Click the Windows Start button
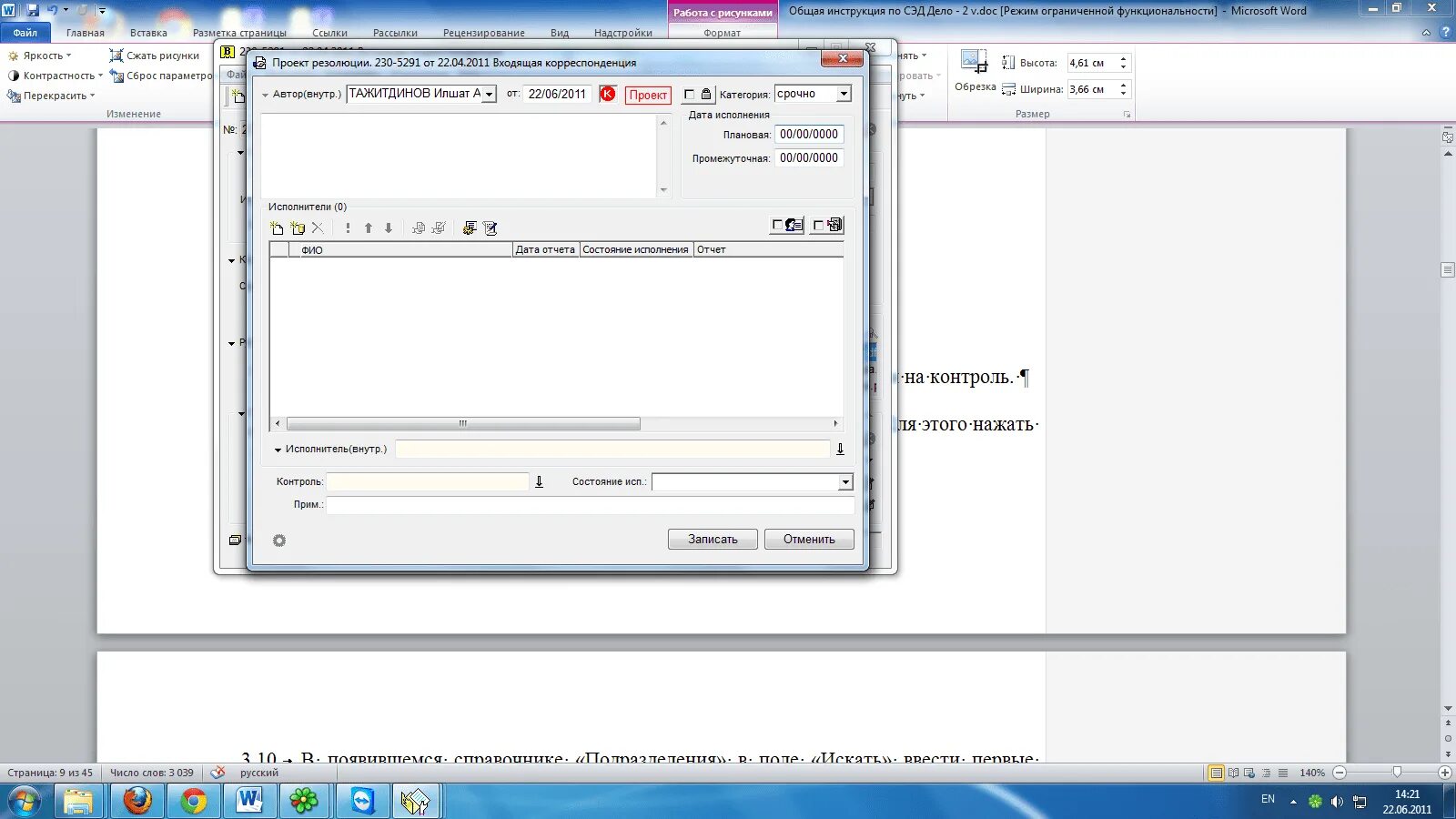1456x819 pixels. [x=25, y=801]
